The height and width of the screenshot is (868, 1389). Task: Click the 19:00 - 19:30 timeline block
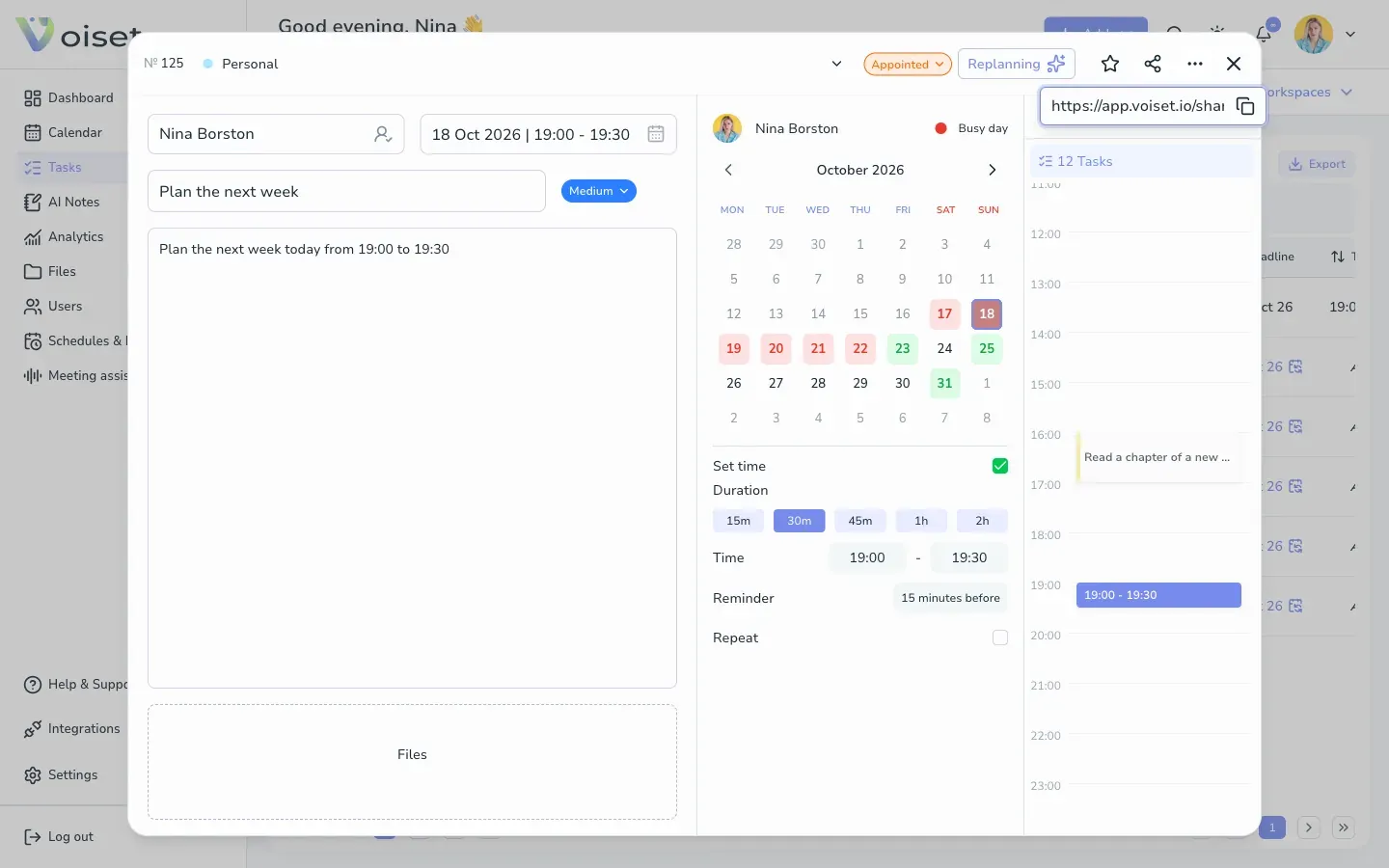1158,595
